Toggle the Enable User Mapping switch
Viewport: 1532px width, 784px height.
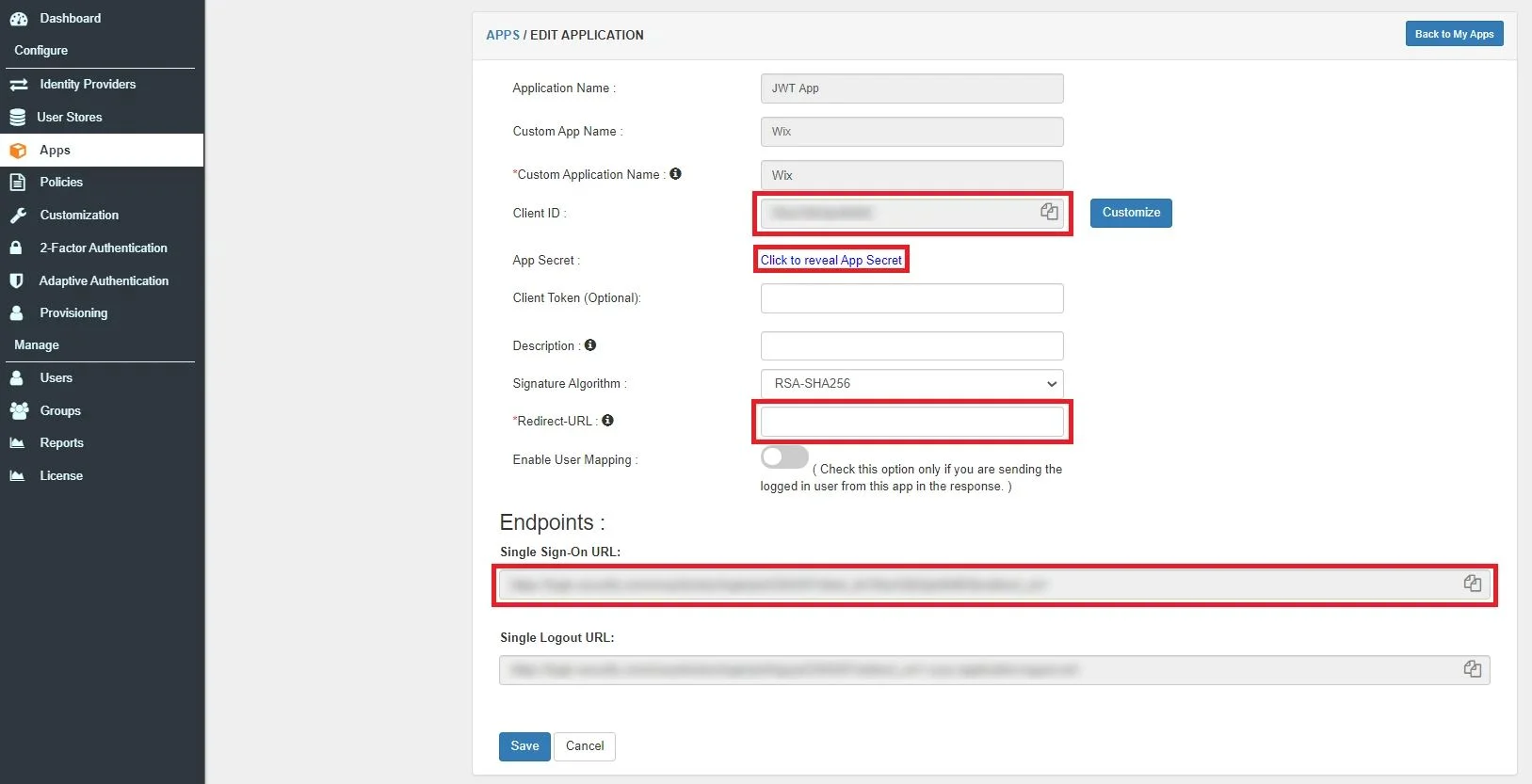784,457
